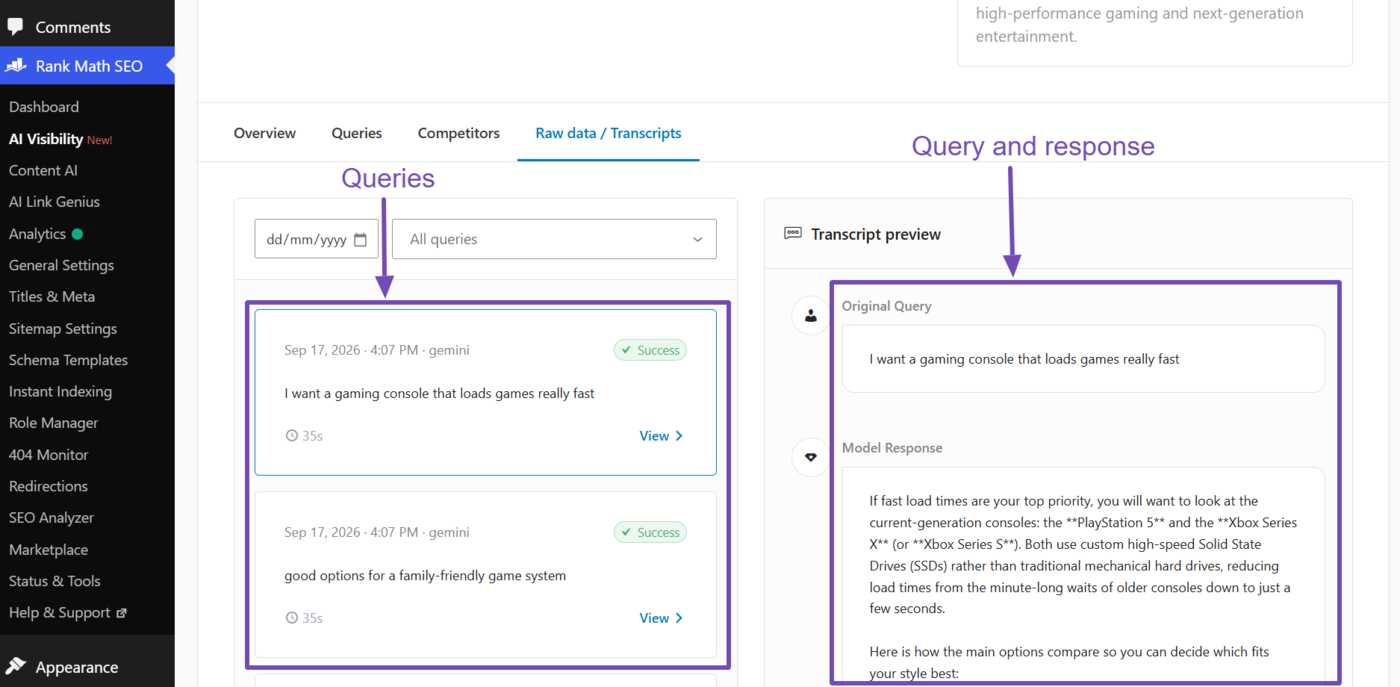The image size is (1400, 687).
Task: Open Sitemap Settings
Action: (63, 329)
